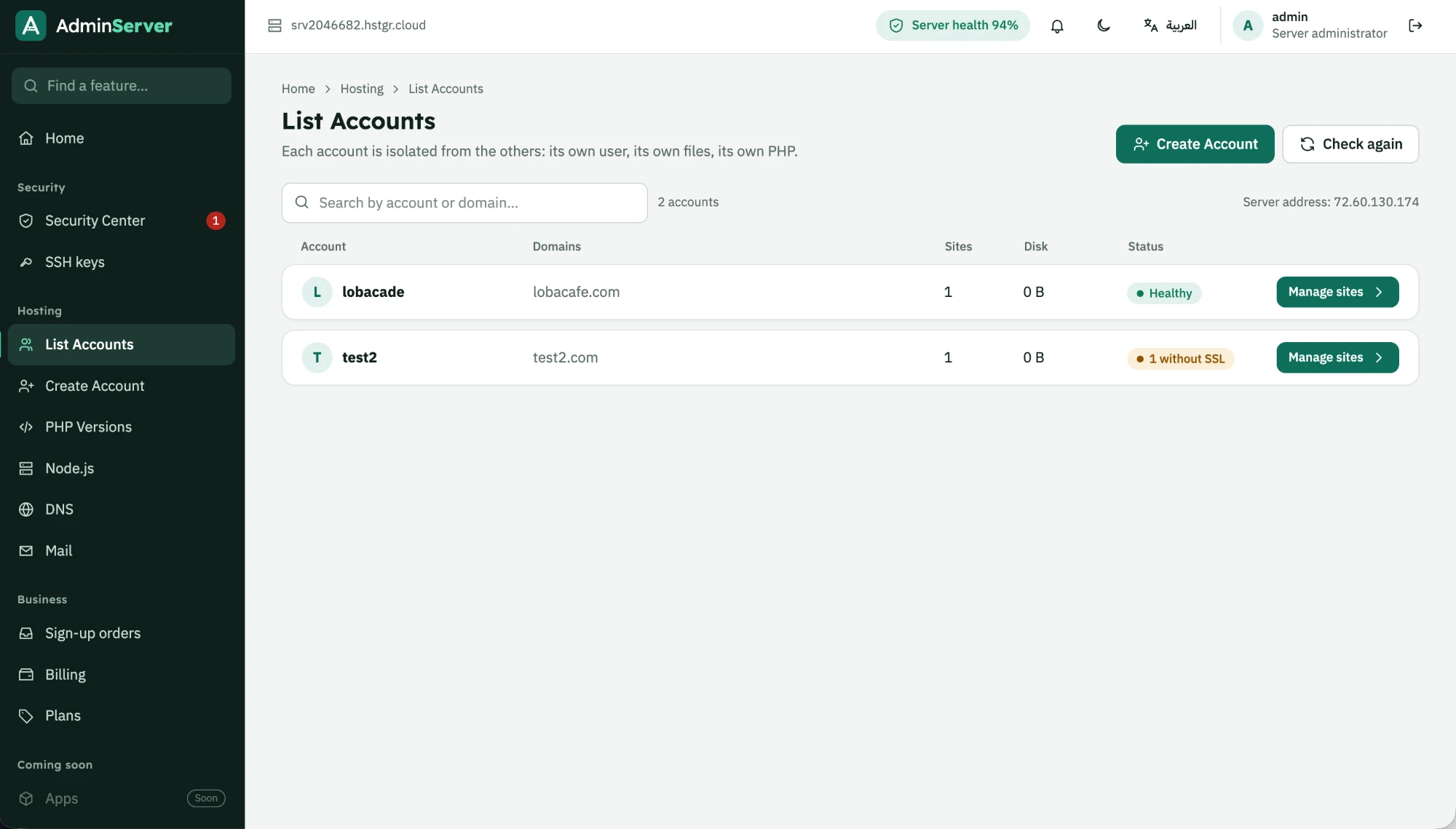
Task: Click the green Create Account button
Action: [1195, 144]
